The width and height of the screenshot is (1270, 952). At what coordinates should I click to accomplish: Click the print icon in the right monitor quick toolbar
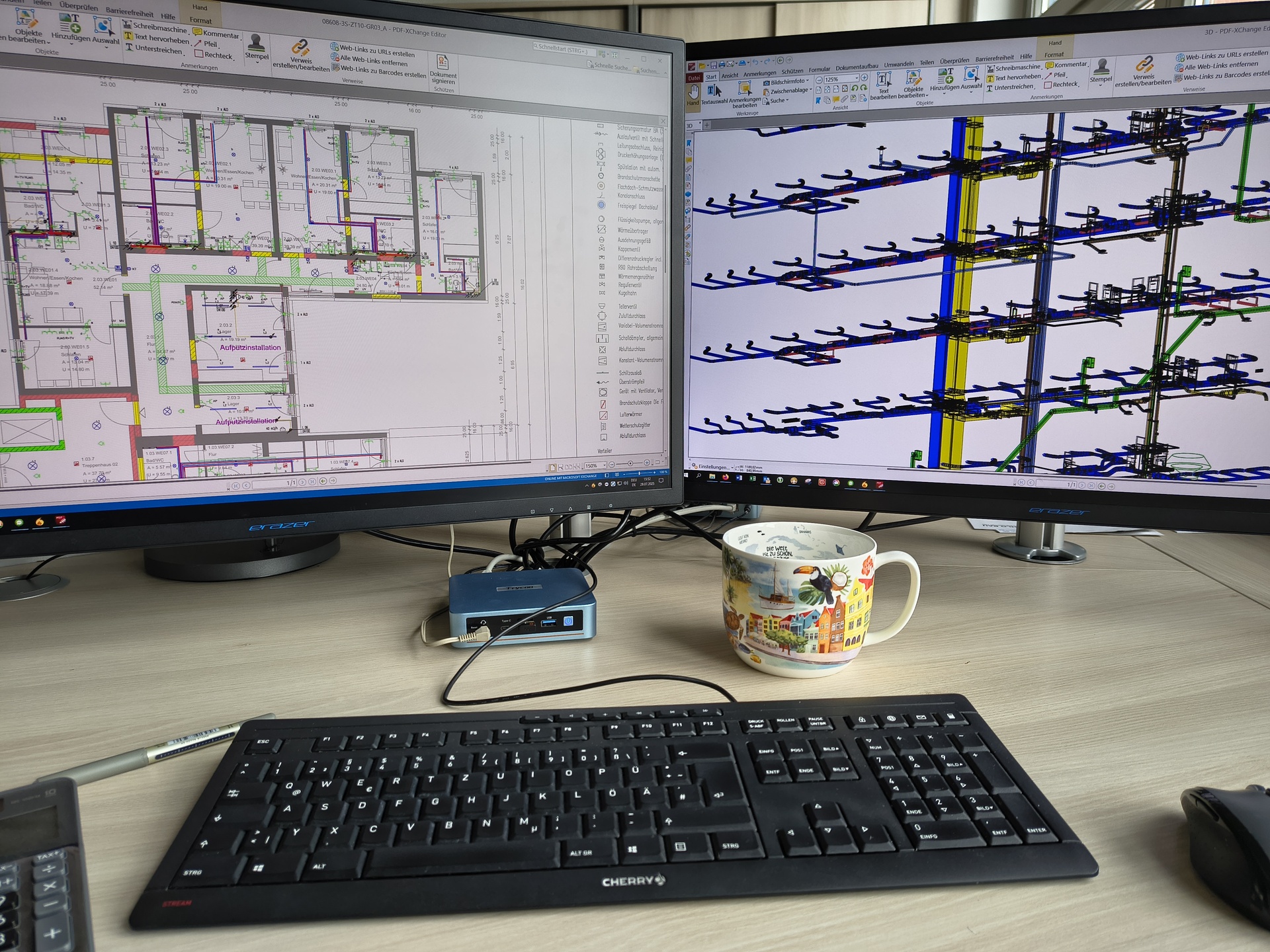point(722,64)
